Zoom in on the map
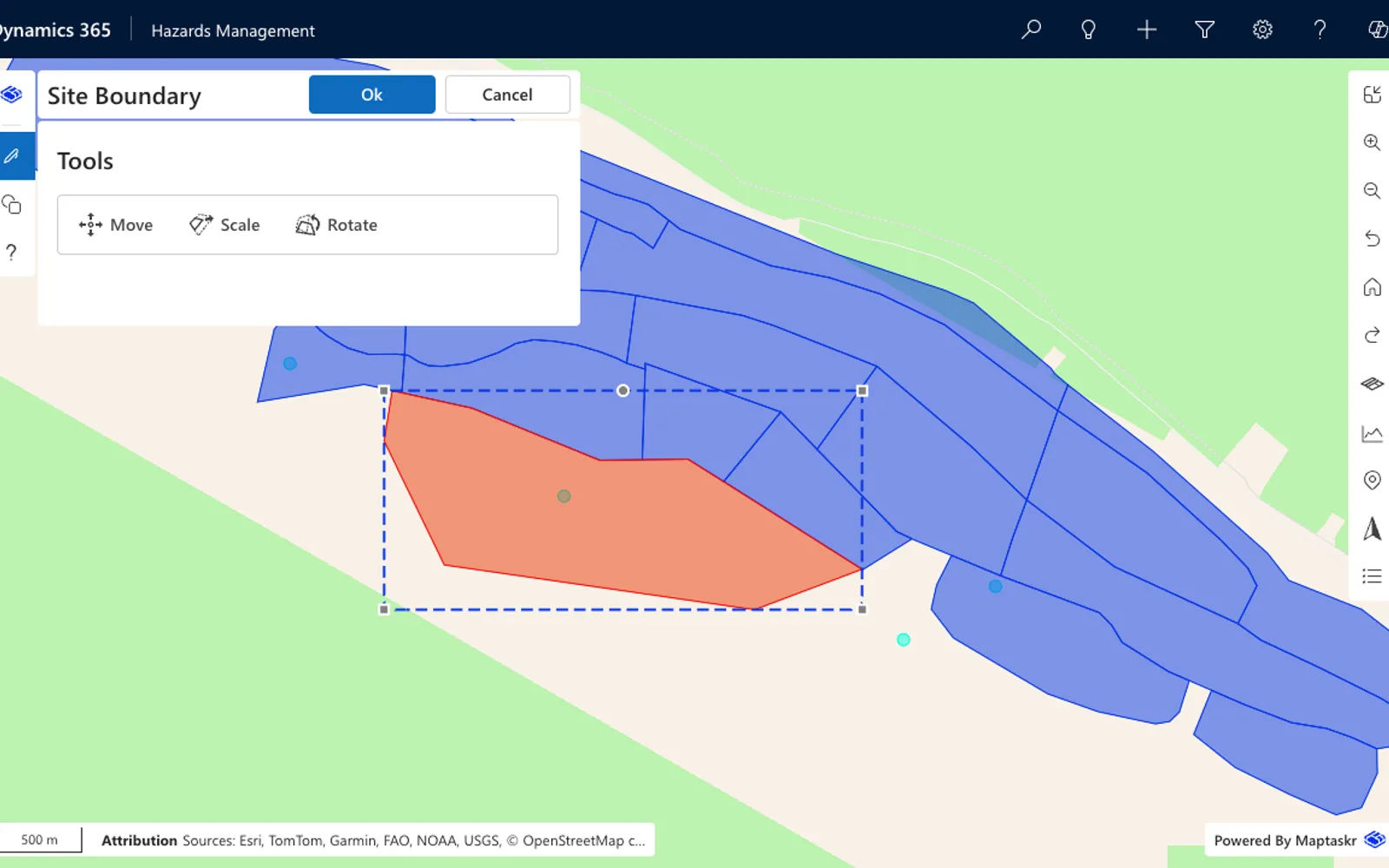The image size is (1389, 868). coord(1372,142)
